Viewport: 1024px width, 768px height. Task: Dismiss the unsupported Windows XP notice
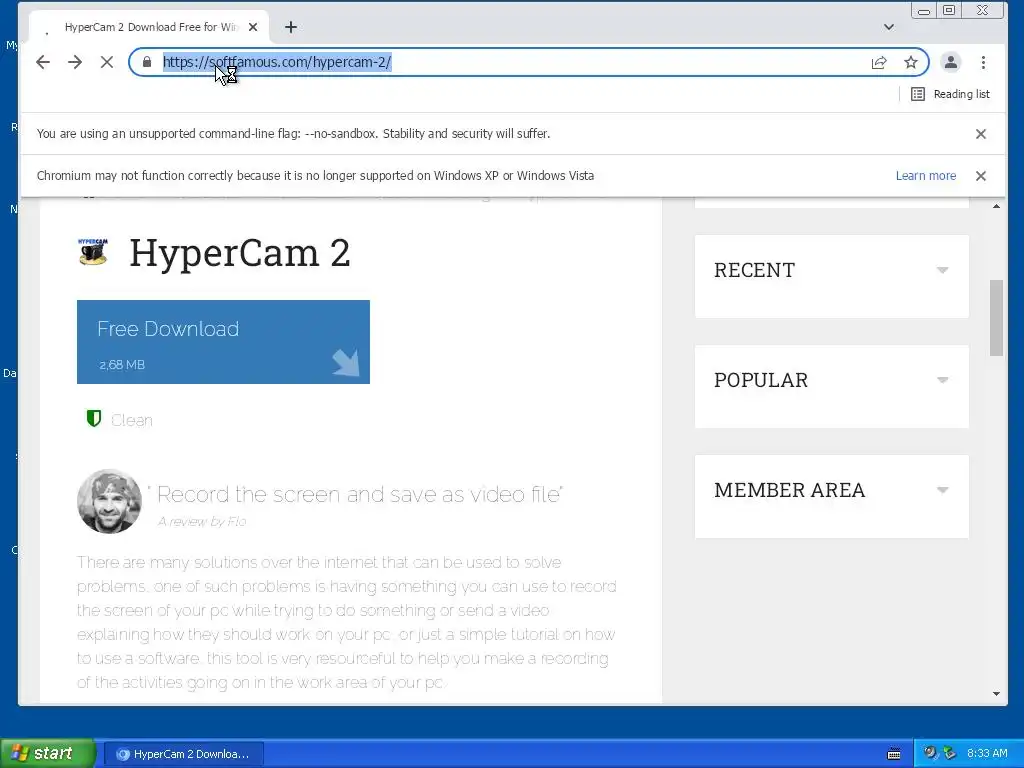[x=981, y=176]
